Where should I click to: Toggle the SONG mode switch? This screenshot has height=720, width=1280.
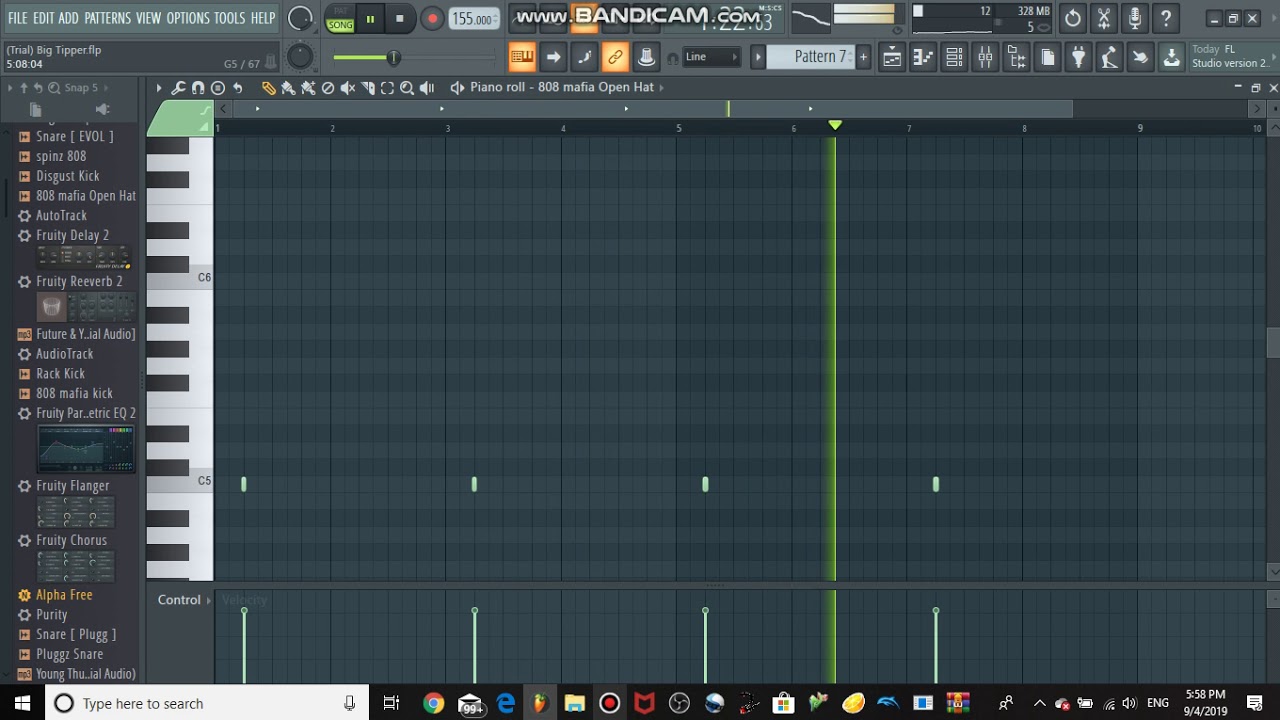click(340, 25)
